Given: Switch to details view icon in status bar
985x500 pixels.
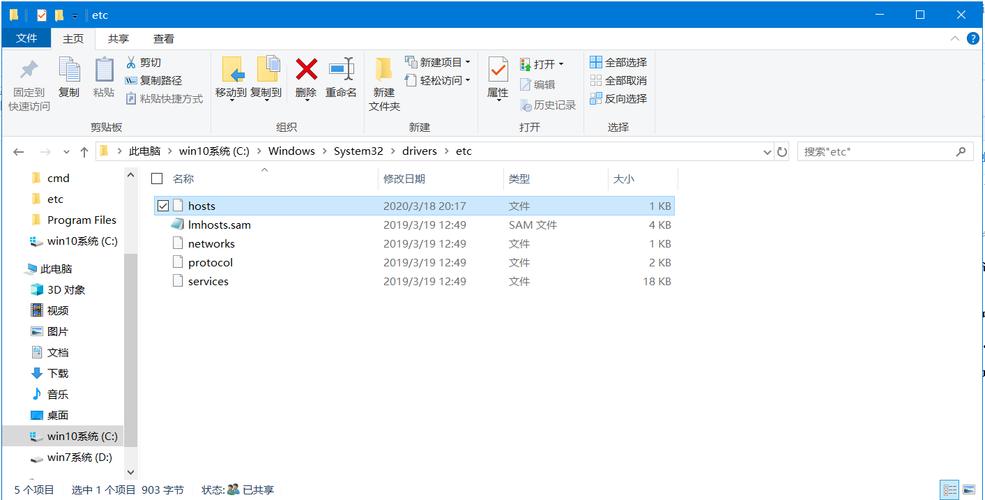Looking at the screenshot, I should pyautogui.click(x=950, y=489).
